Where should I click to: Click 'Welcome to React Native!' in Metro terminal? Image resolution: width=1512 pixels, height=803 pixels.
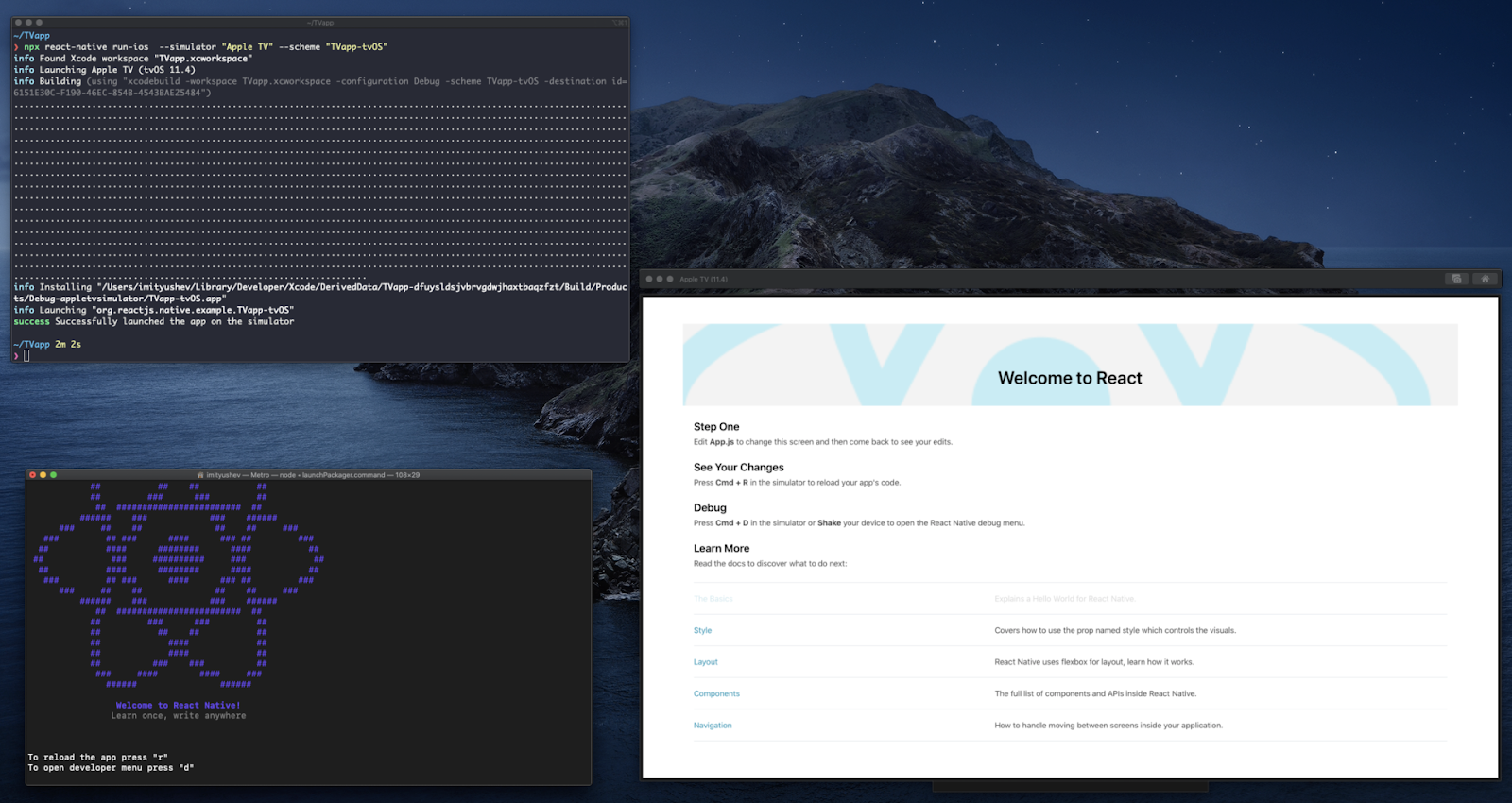pos(178,705)
